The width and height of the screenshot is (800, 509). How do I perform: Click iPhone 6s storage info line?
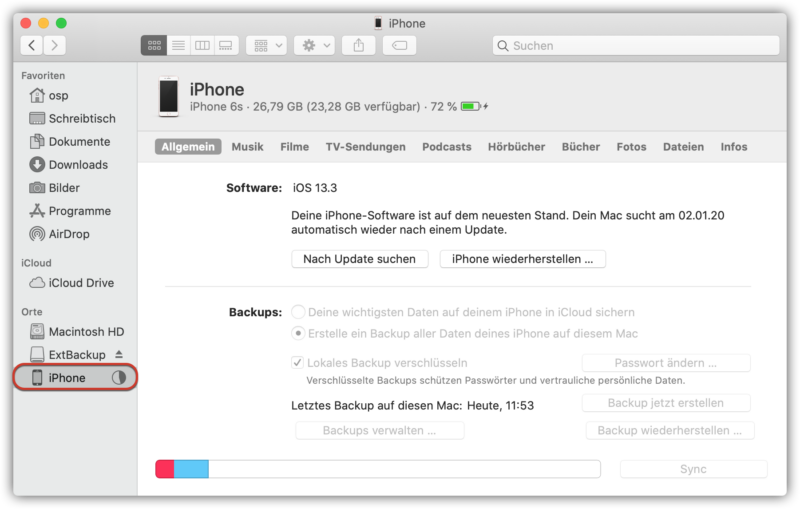[x=323, y=107]
